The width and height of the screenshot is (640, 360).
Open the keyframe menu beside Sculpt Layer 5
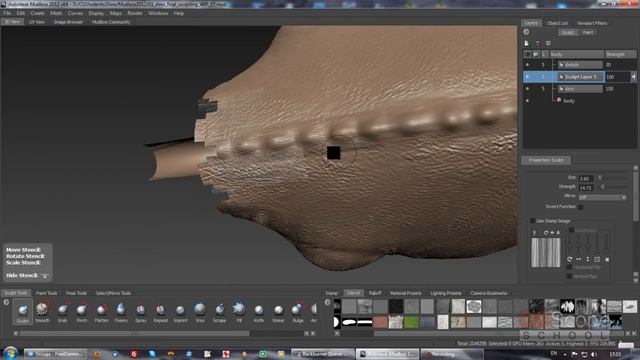point(633,77)
